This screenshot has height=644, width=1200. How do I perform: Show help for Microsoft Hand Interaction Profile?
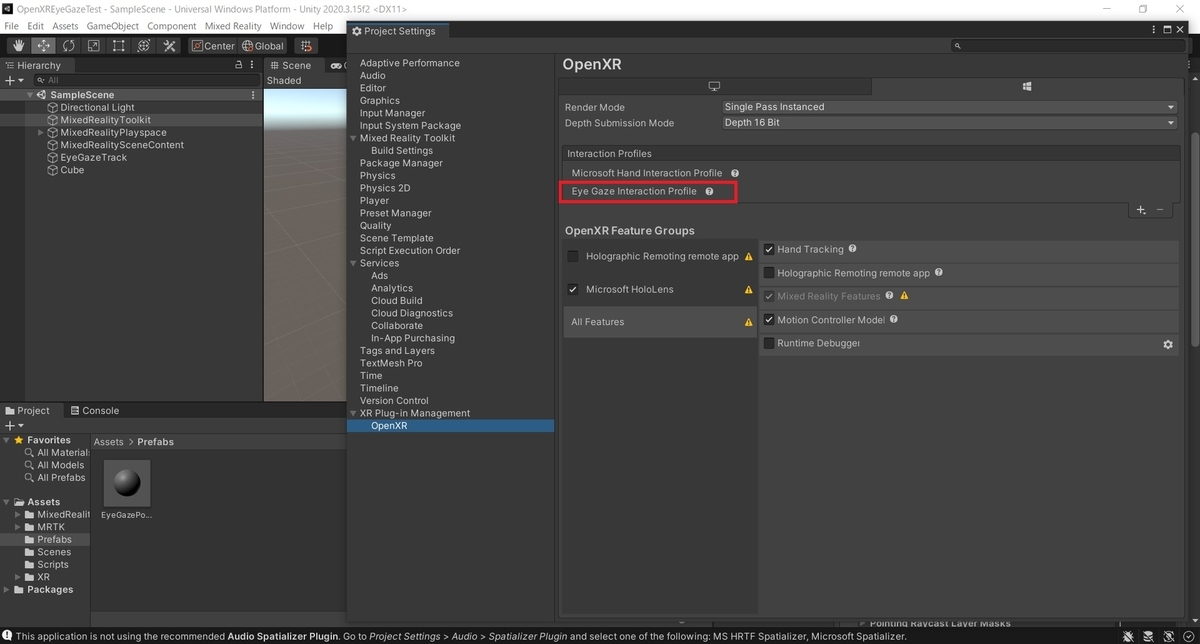[x=734, y=173]
